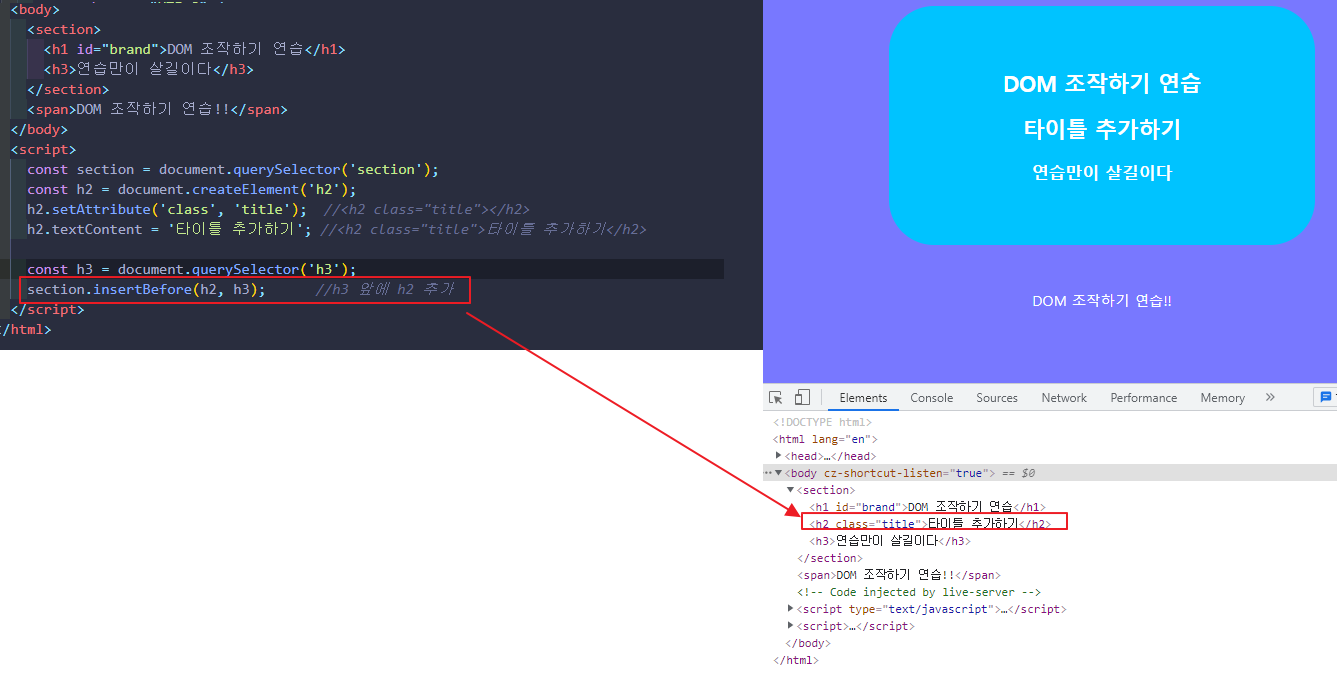Click the //h3 앞에 h2 추가 comment
The image size is (1337, 686).
(x=385, y=289)
